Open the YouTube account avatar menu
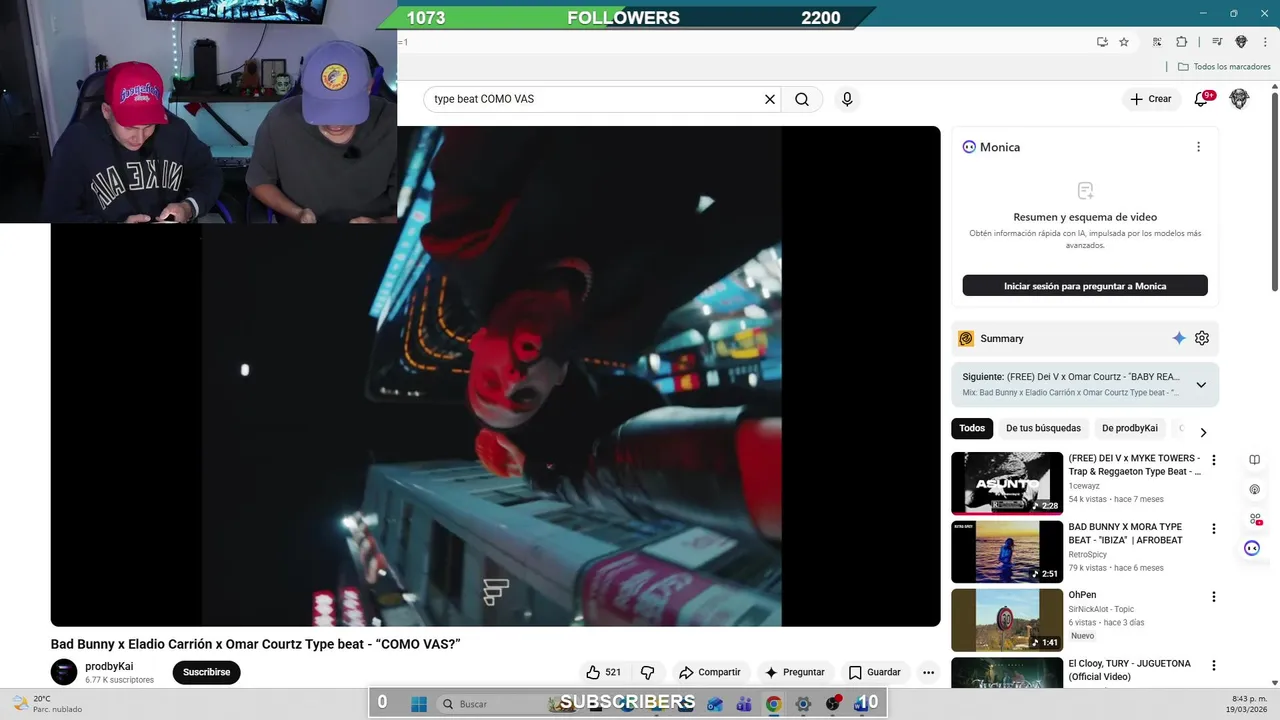Screen dimensions: 1280x720 point(1239,99)
